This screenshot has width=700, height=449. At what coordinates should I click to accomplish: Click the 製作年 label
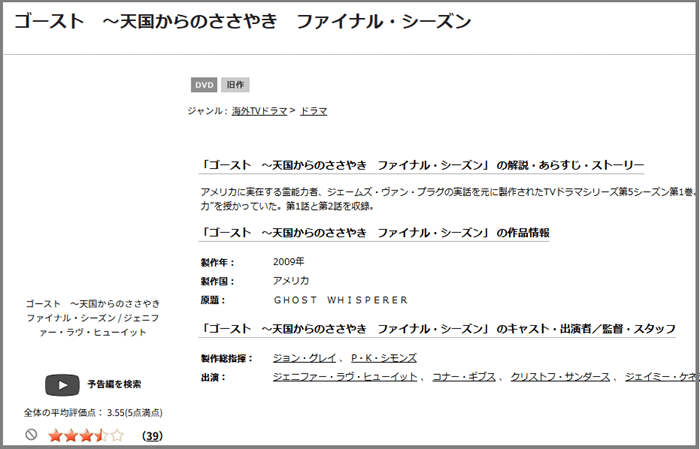click(217, 262)
